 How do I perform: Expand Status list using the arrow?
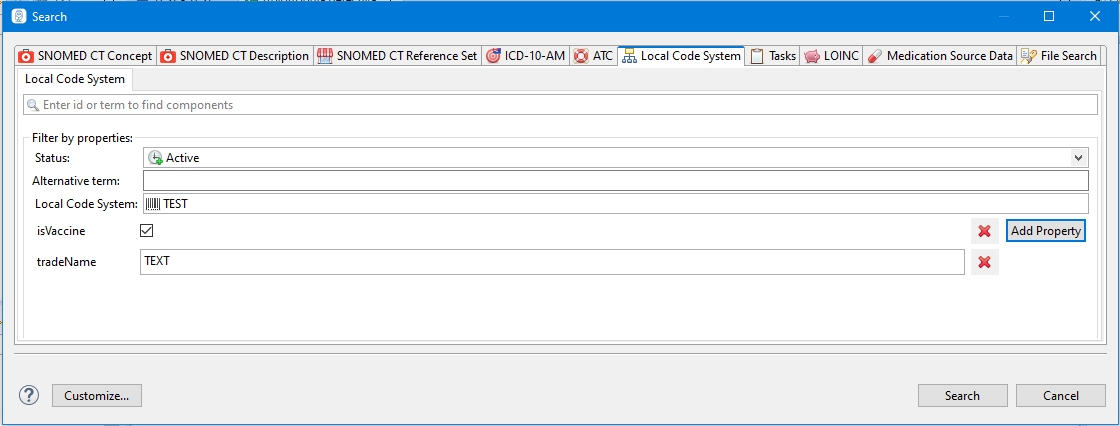pos(1078,157)
